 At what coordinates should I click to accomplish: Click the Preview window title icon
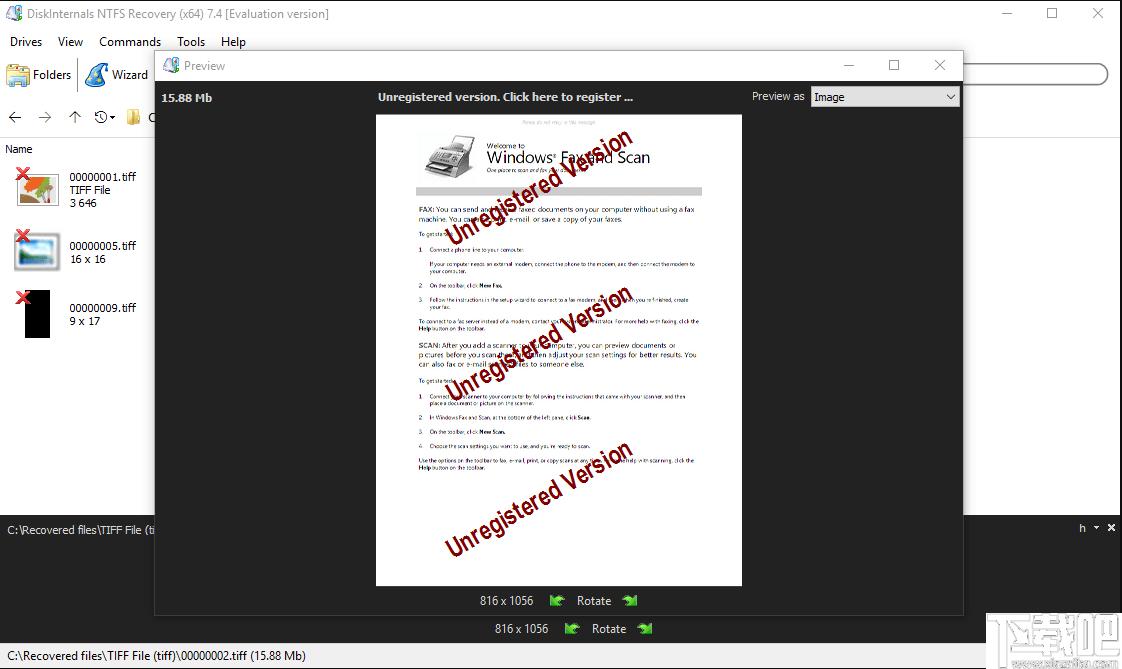pyautogui.click(x=171, y=65)
